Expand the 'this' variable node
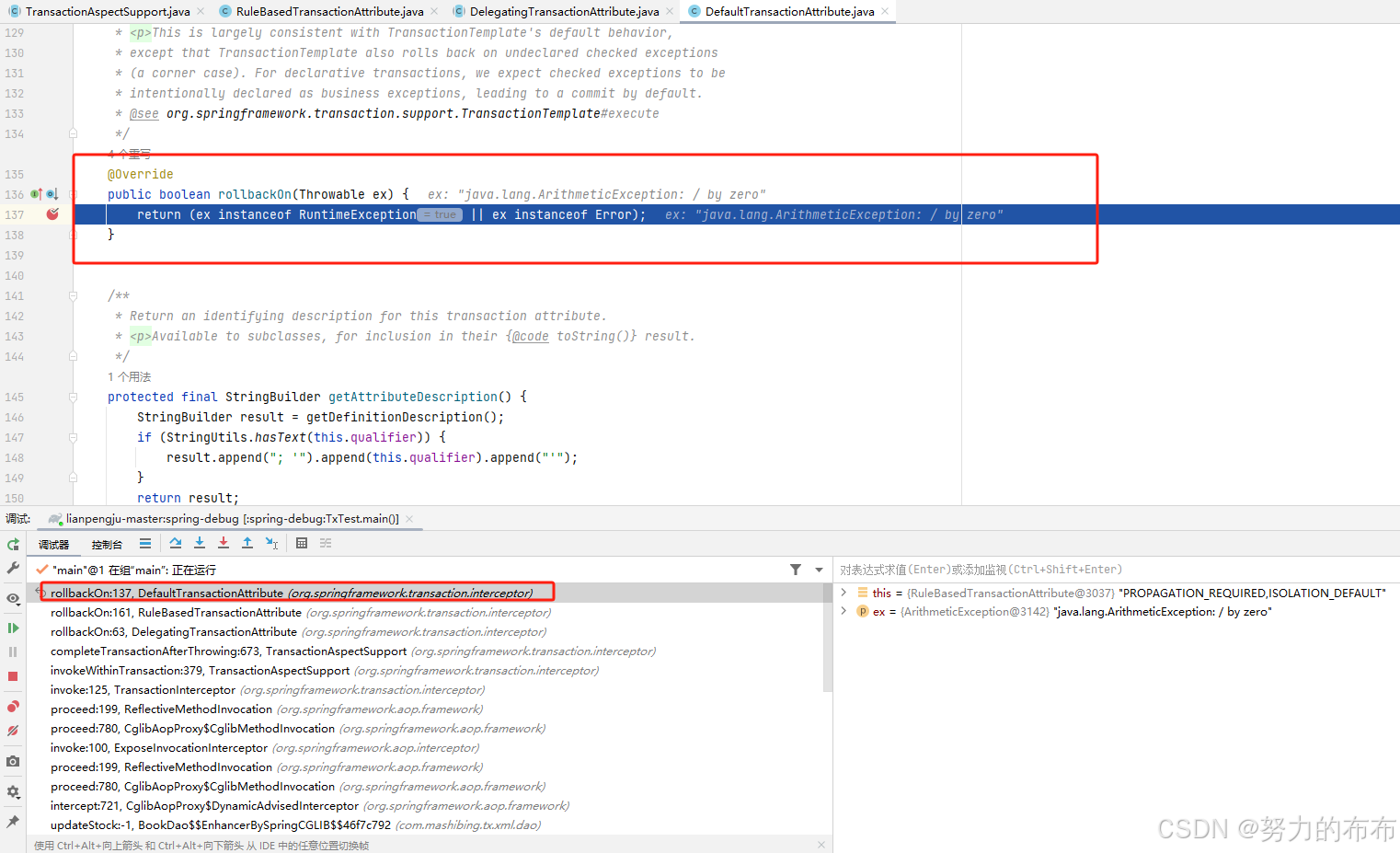The height and width of the screenshot is (853, 1400). click(x=843, y=593)
